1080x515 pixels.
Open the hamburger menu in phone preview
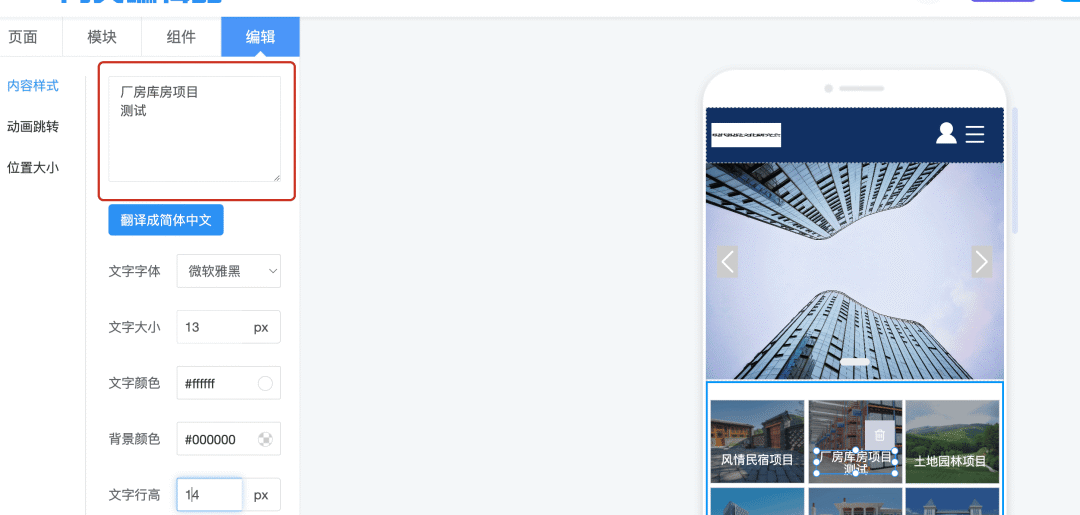[975, 134]
